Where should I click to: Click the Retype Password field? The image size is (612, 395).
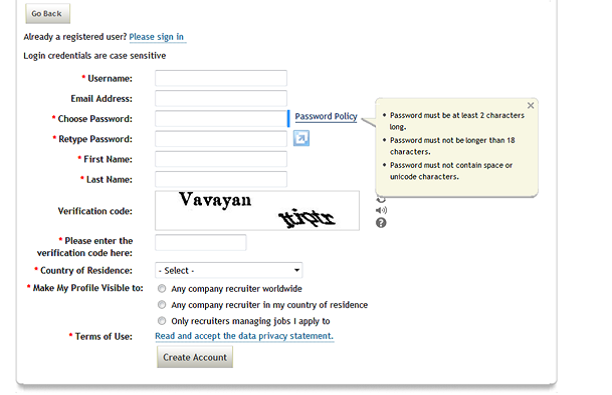point(221,139)
